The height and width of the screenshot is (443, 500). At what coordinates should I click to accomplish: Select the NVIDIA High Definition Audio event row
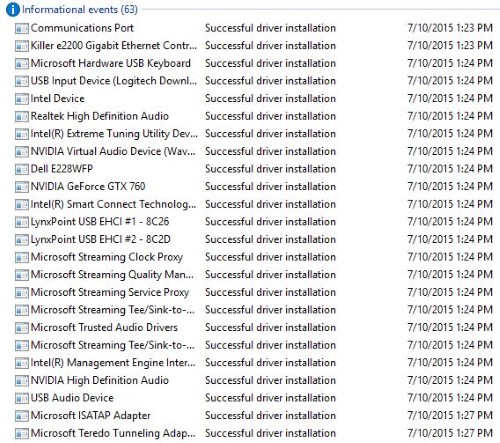click(x=253, y=381)
